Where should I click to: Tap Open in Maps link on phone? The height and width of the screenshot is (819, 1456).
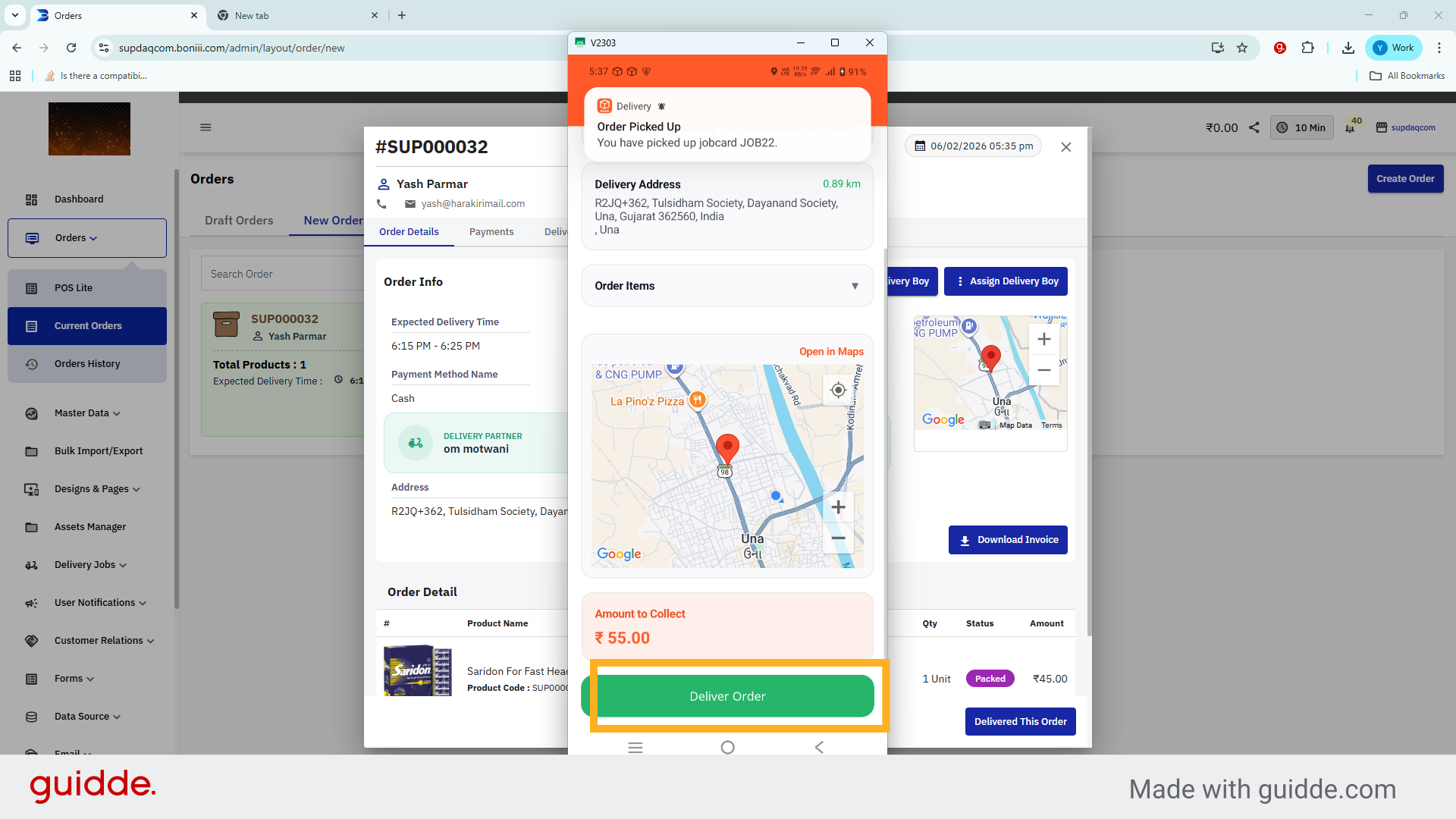coord(831,352)
